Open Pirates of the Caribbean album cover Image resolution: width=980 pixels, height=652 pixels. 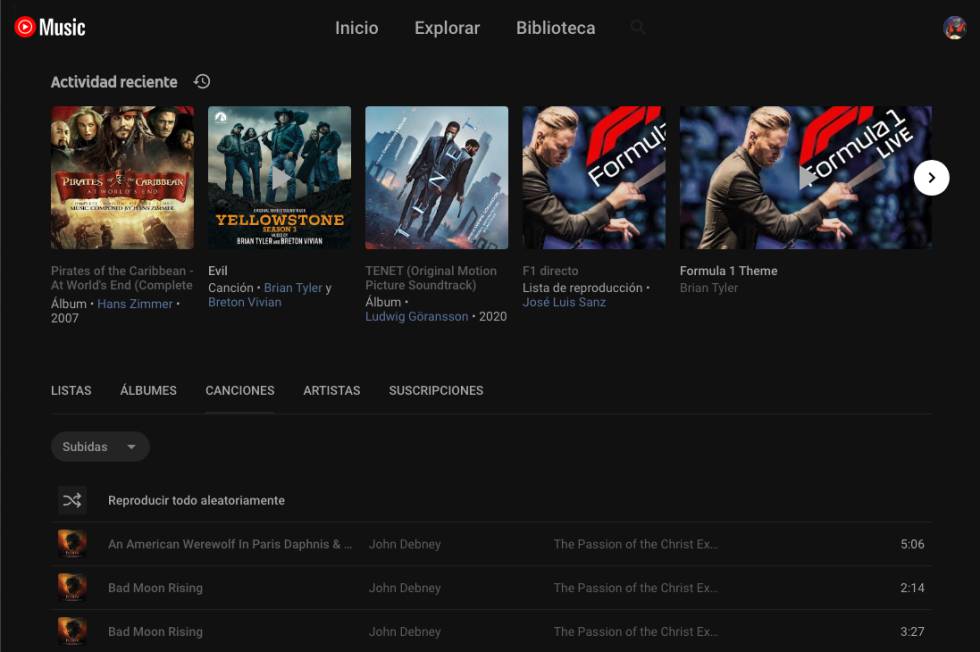[x=122, y=178]
